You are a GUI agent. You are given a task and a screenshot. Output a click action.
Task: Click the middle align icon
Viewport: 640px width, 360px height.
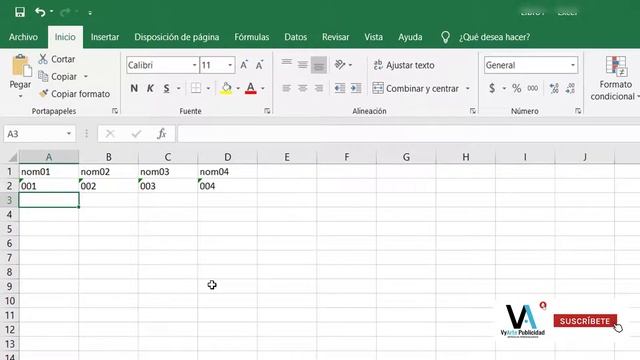302,64
